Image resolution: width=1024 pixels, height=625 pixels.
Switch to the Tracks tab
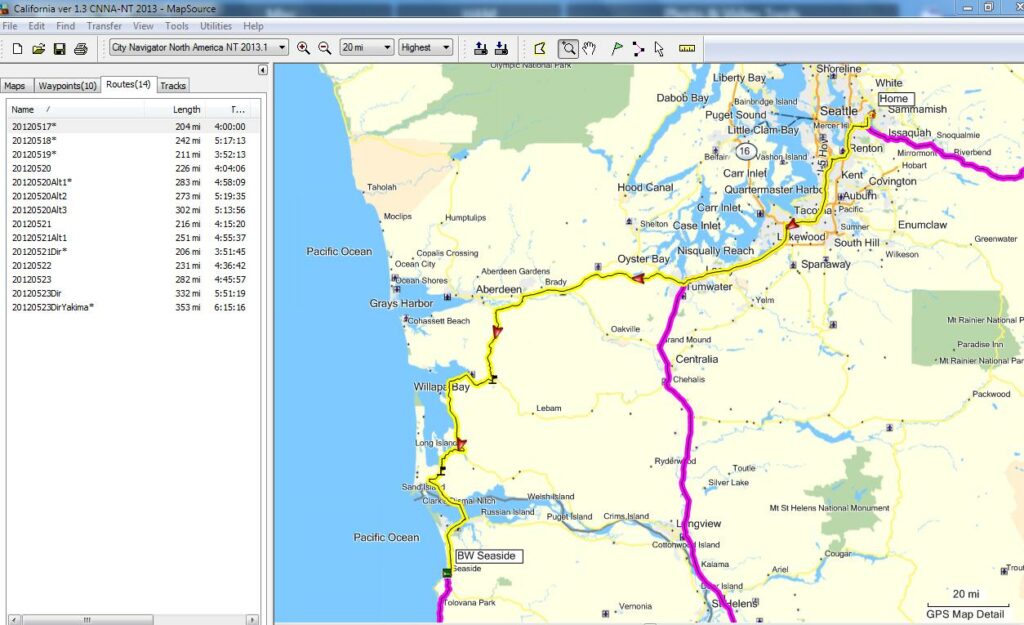click(x=173, y=86)
